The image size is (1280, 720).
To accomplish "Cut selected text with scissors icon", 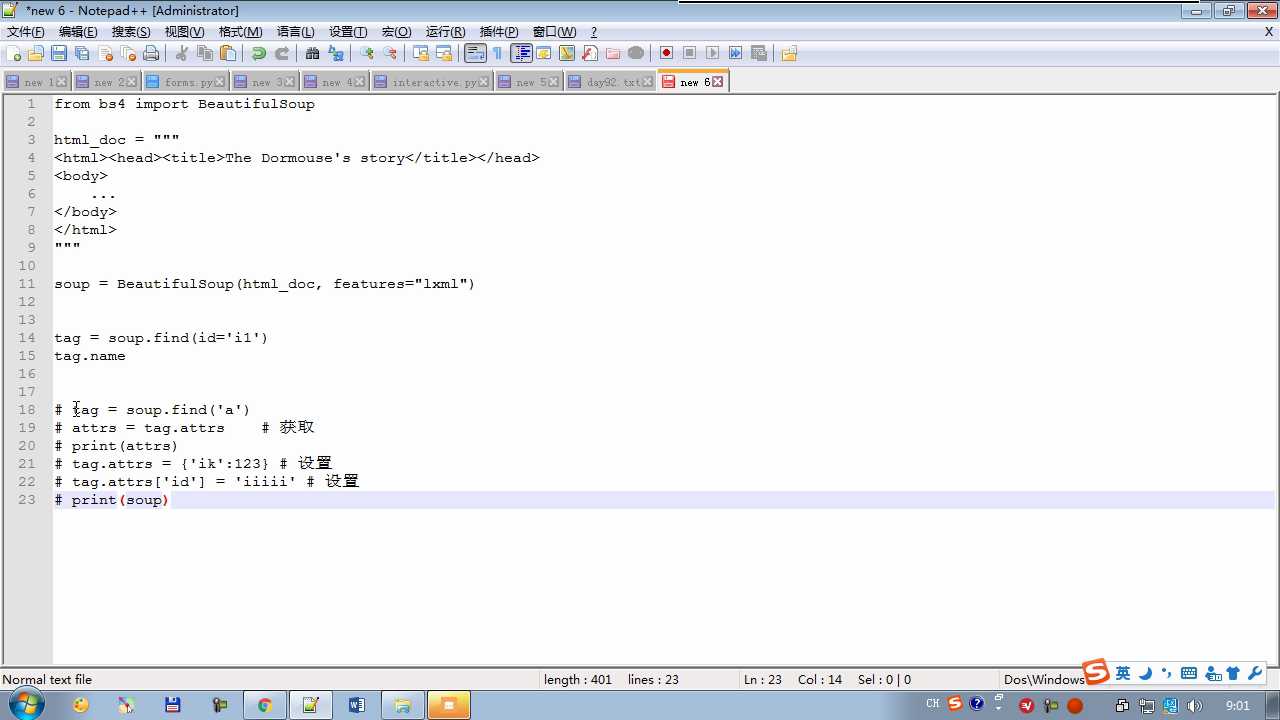I will [x=182, y=53].
